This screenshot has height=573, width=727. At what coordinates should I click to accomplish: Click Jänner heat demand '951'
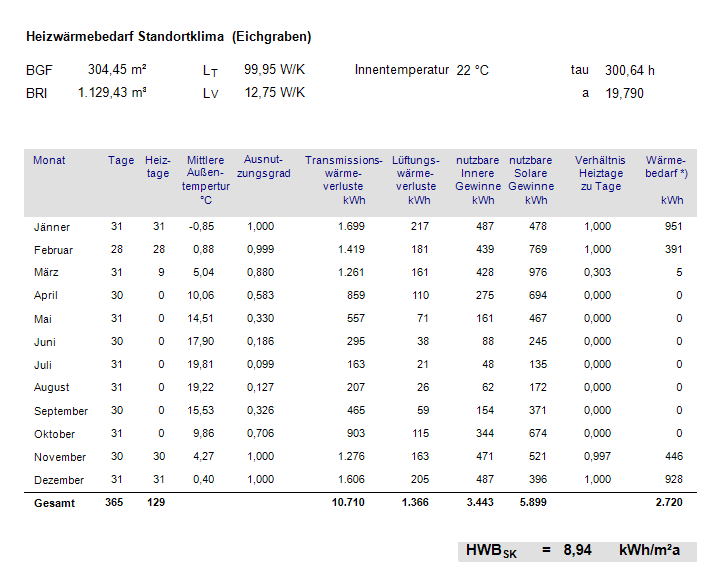click(673, 227)
